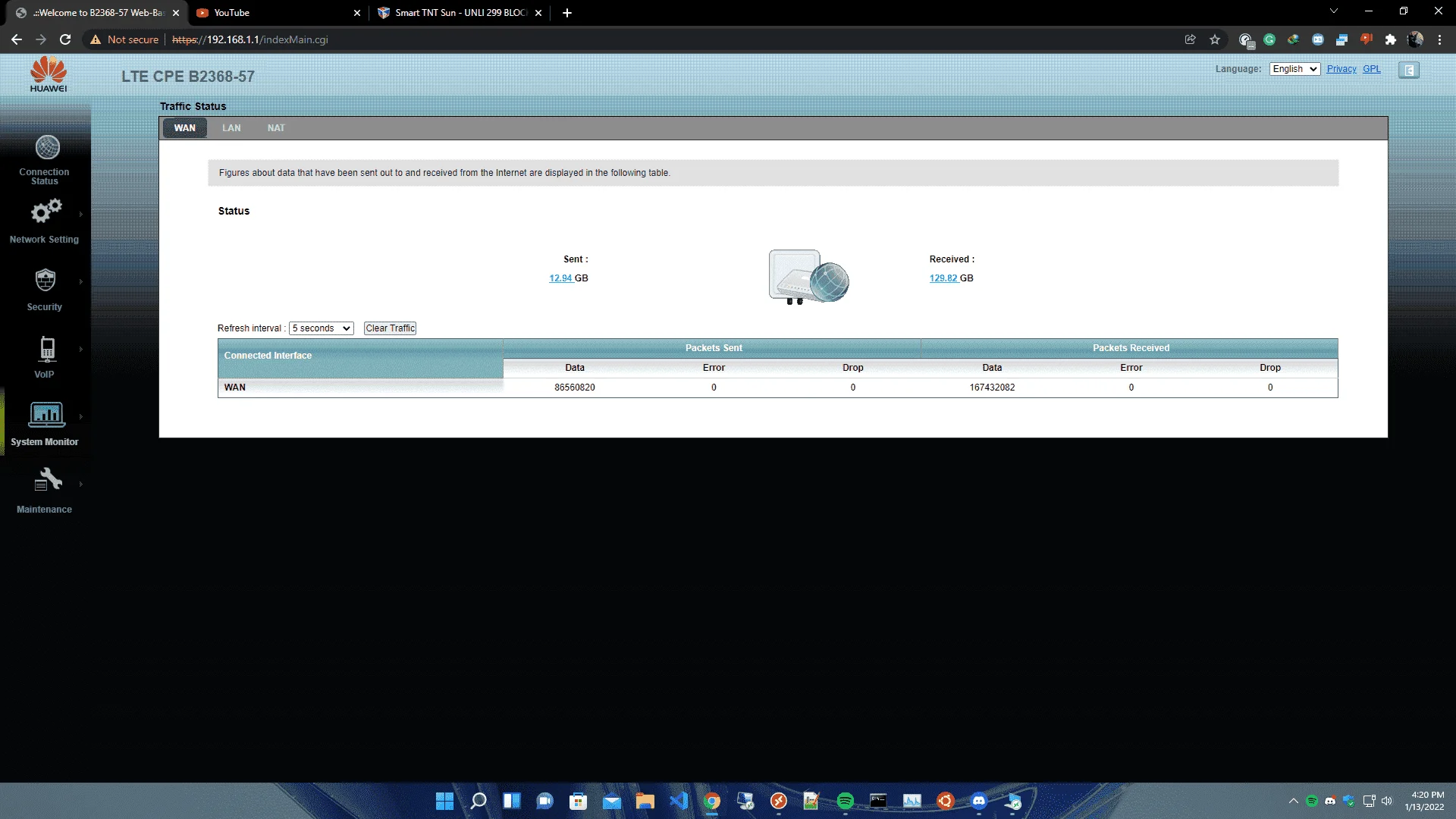Open the speed meter extension icon
The height and width of the screenshot is (819, 1456).
1245,39
